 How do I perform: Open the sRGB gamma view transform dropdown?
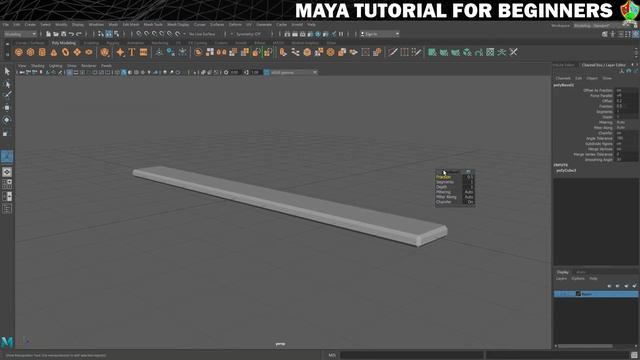pos(293,72)
